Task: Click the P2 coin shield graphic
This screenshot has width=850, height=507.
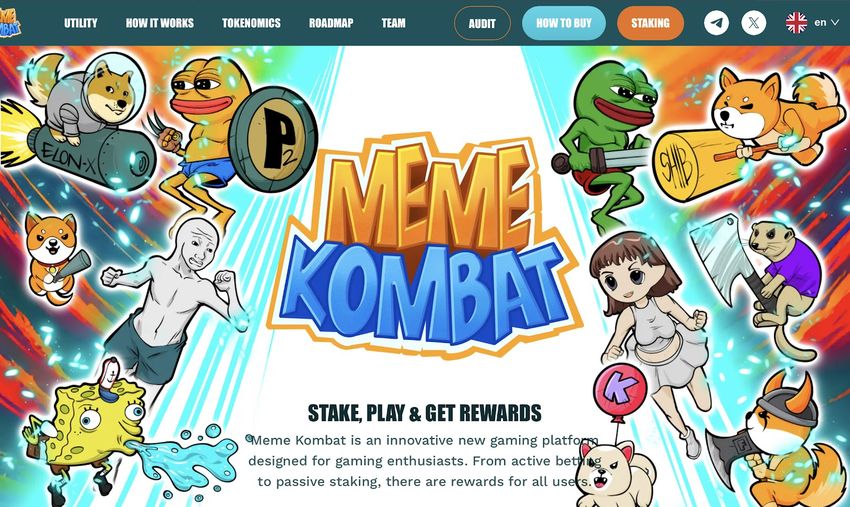Action: point(273,139)
